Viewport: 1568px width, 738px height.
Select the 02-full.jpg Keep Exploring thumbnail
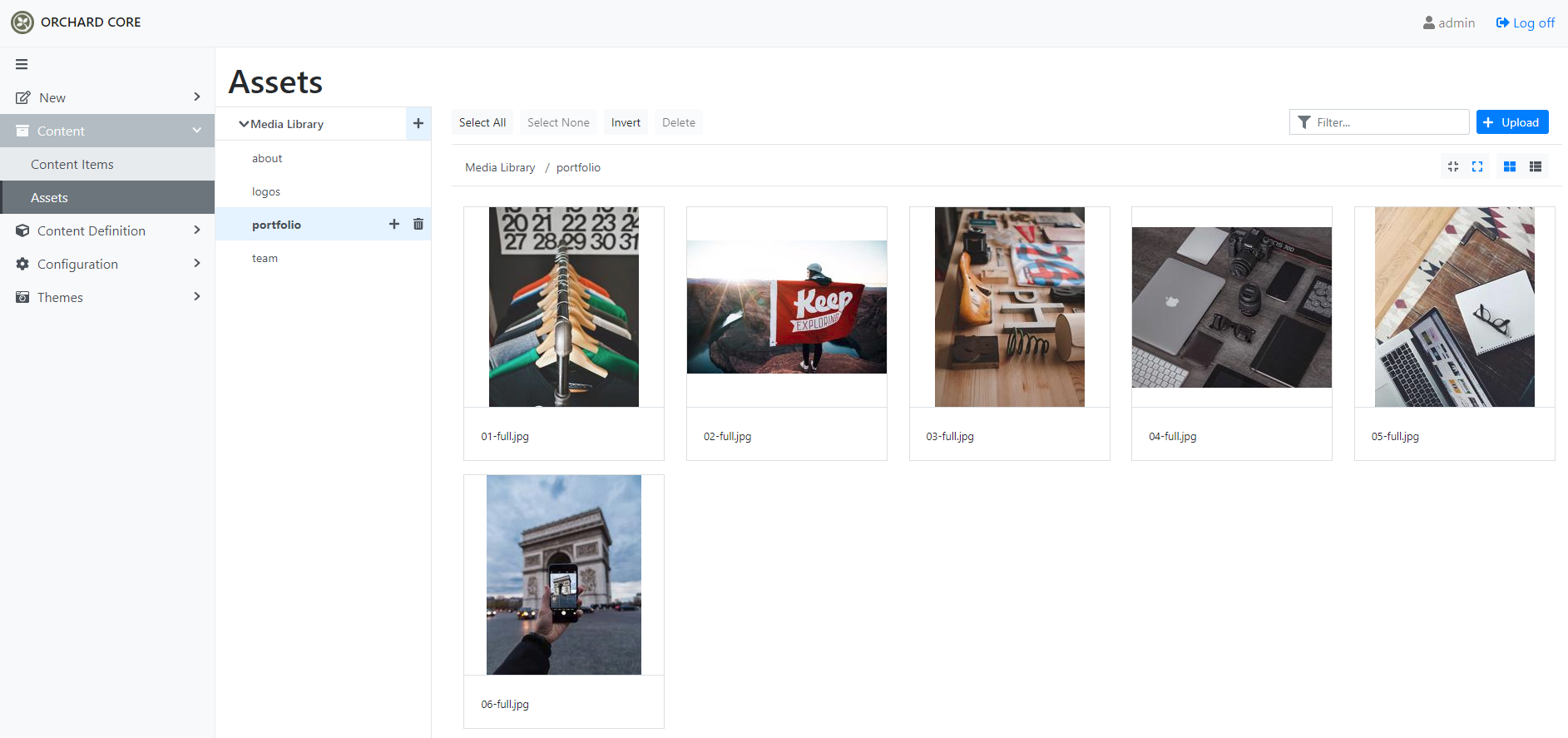(x=787, y=307)
